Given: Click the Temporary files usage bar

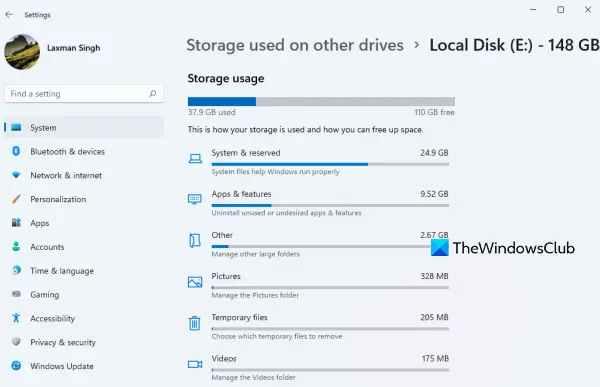Looking at the screenshot, I should coord(330,329).
